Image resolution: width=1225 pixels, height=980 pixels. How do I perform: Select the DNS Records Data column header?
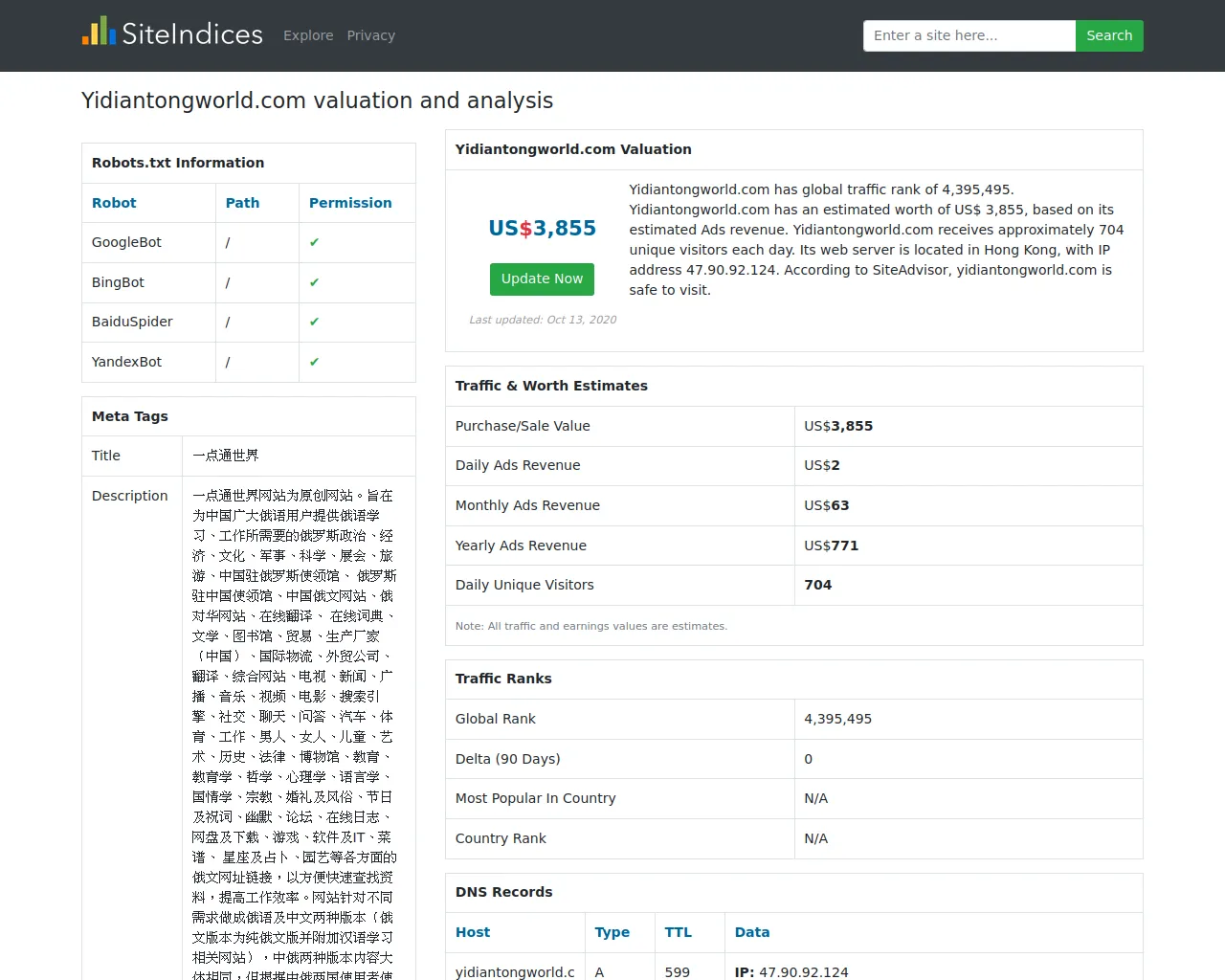pyautogui.click(x=752, y=932)
